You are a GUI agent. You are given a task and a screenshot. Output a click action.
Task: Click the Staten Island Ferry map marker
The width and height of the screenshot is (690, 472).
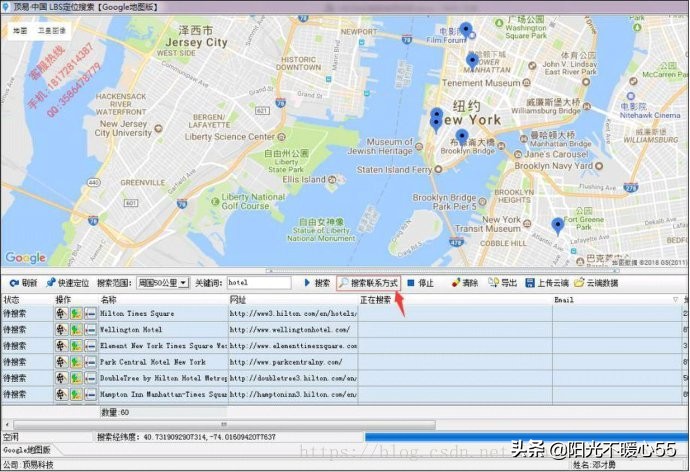[x=438, y=169]
